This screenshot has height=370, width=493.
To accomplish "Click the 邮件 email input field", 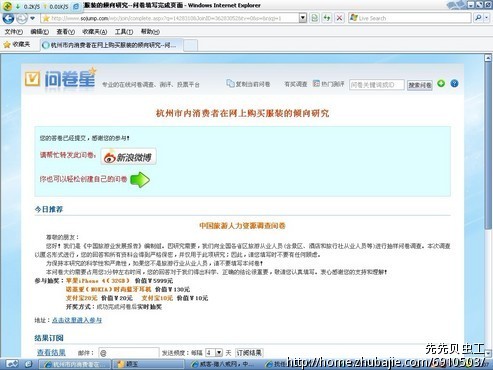I will (129, 353).
